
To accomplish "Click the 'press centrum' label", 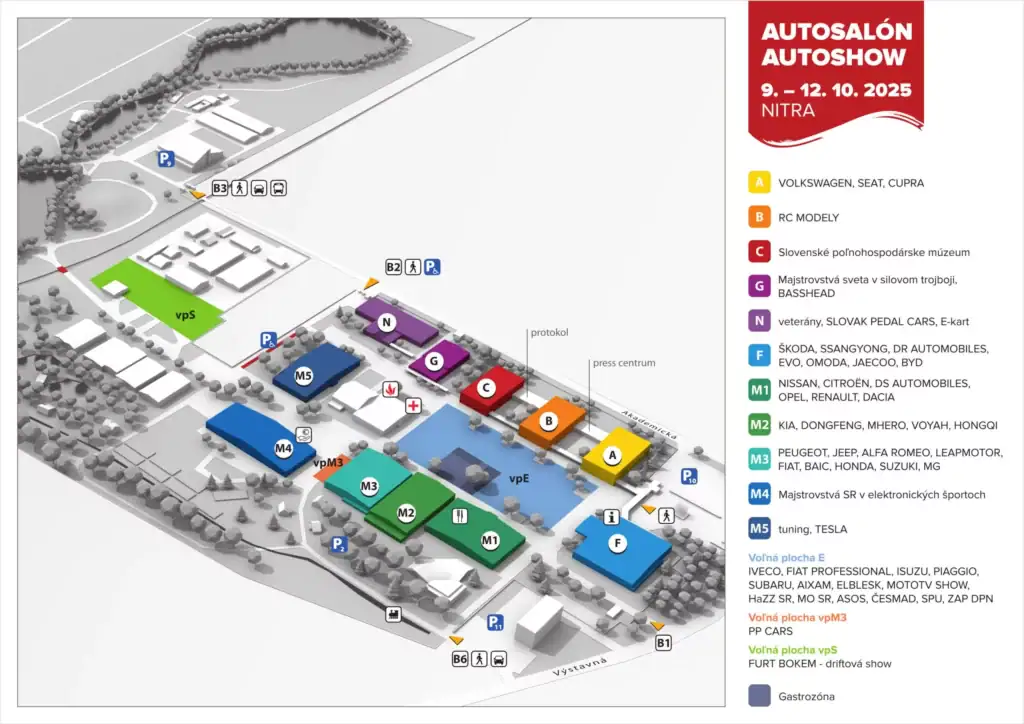I will point(622,362).
